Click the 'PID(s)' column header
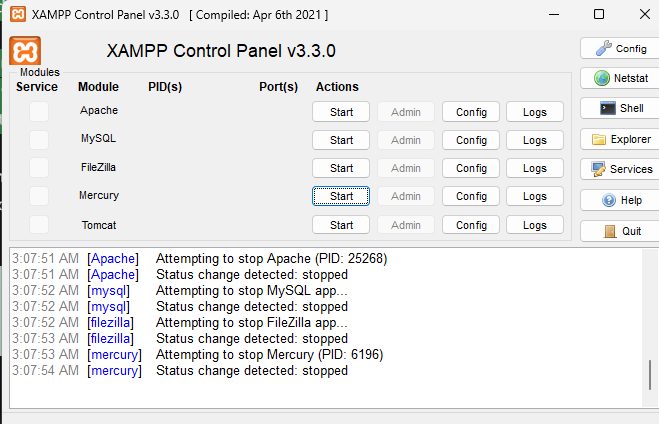The height and width of the screenshot is (424, 659). click(x=165, y=87)
